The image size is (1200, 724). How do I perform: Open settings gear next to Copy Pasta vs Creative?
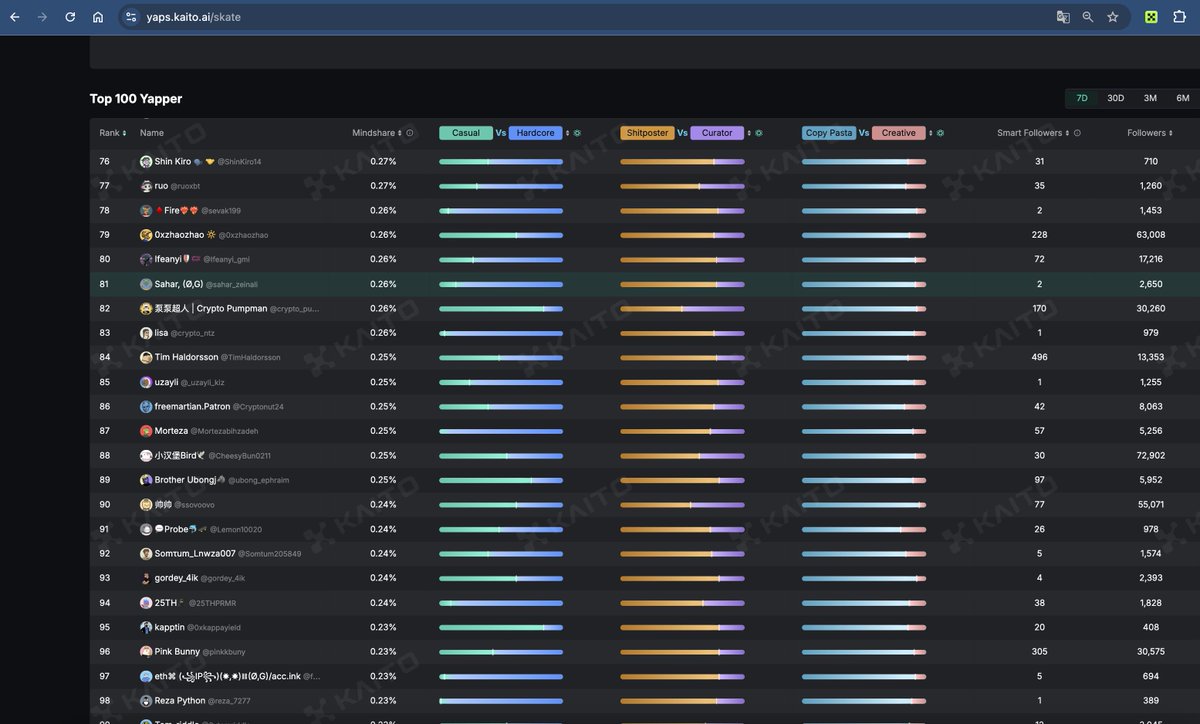940,133
